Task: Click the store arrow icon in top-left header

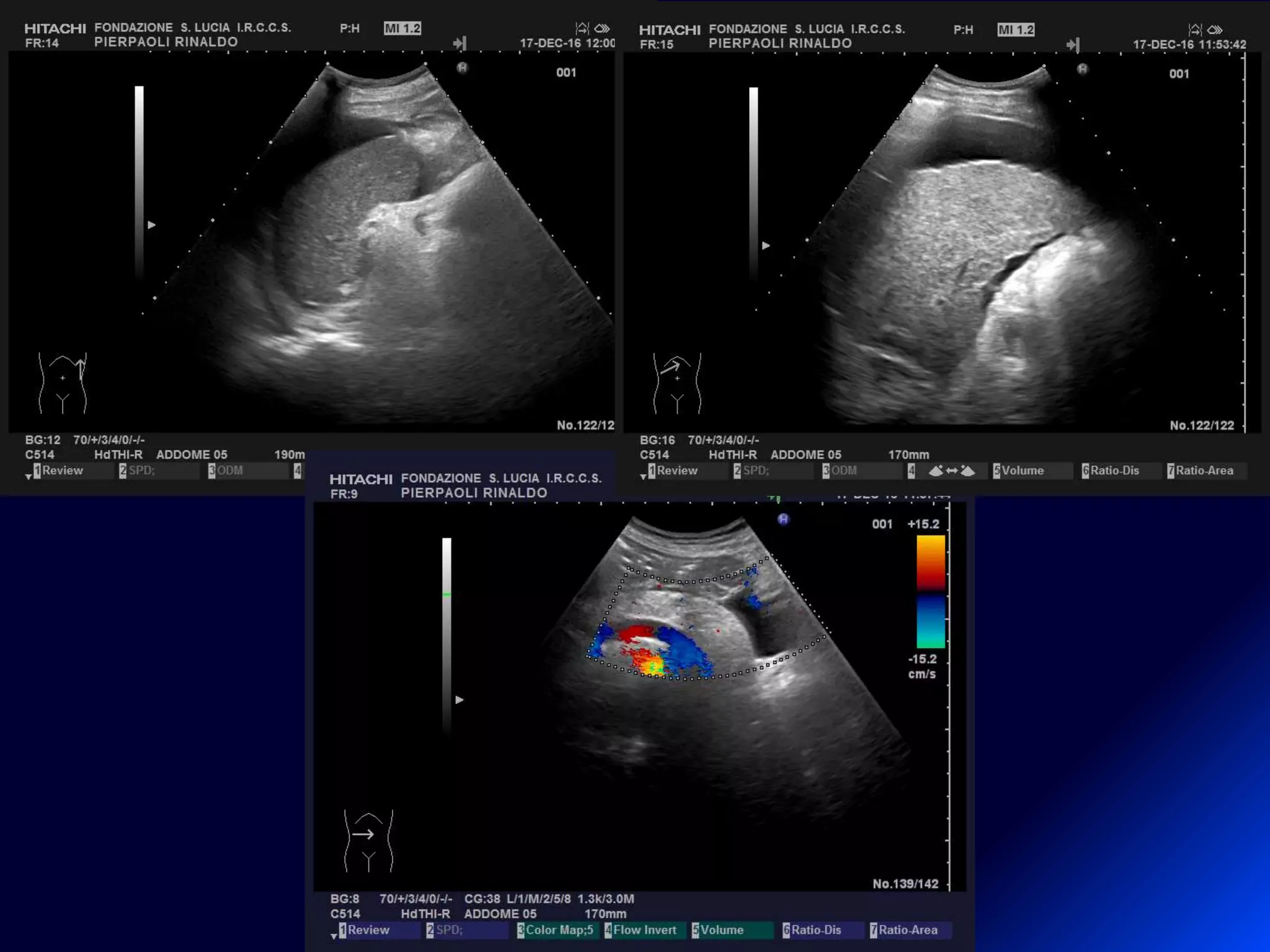Action: click(460, 43)
